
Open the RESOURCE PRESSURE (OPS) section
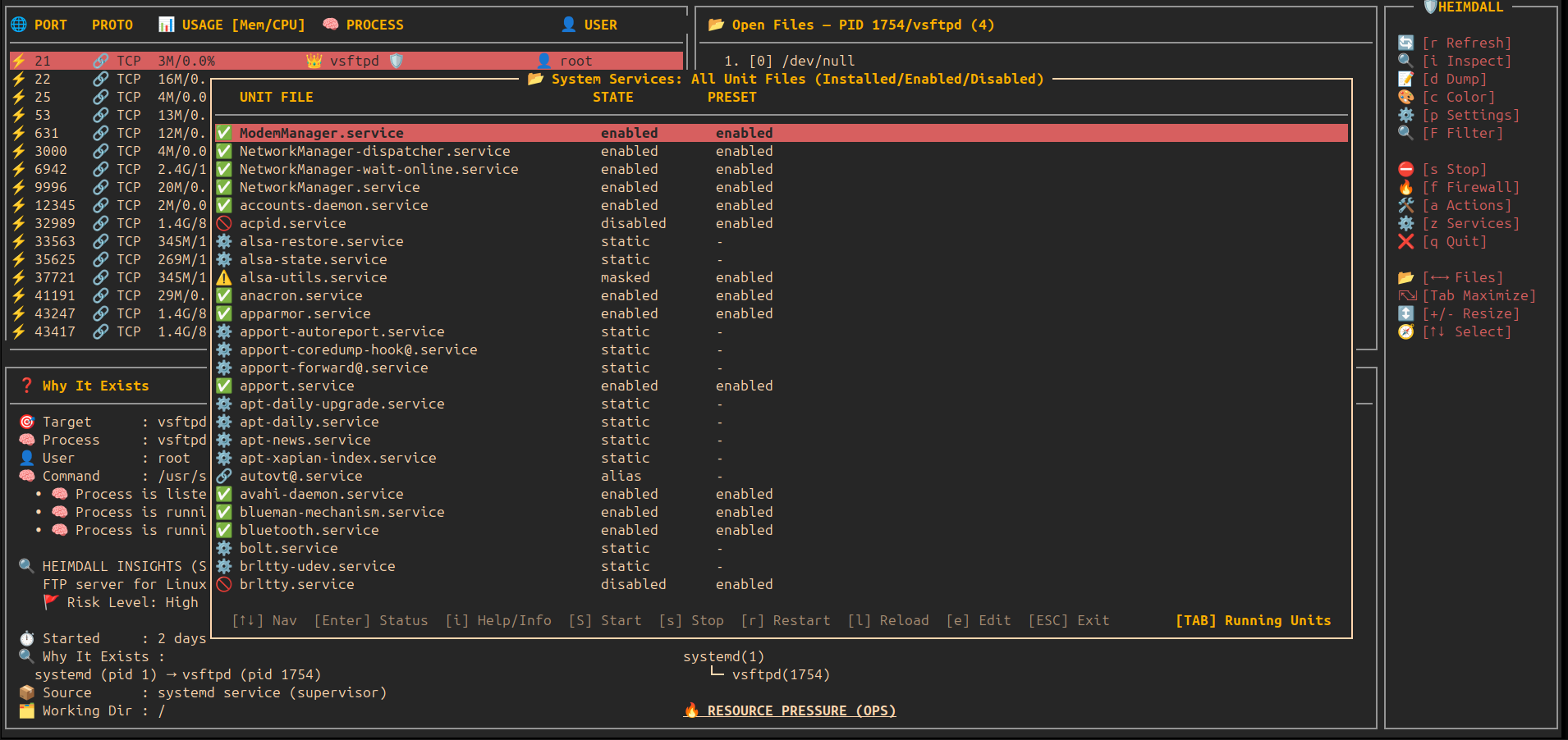800,710
